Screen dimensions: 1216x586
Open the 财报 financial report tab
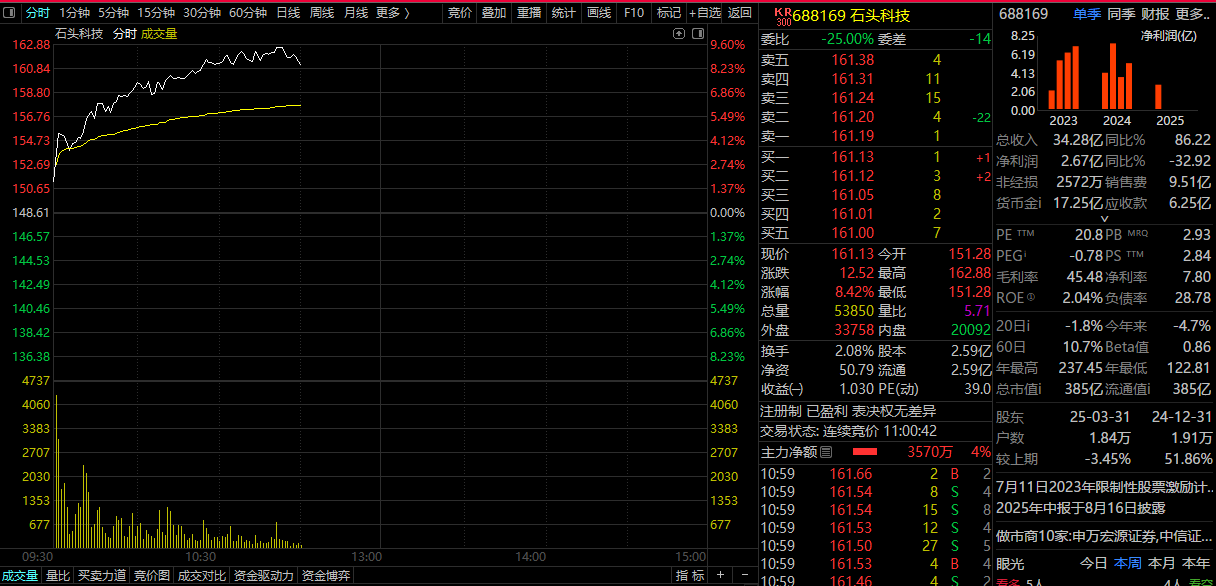click(x=1155, y=14)
